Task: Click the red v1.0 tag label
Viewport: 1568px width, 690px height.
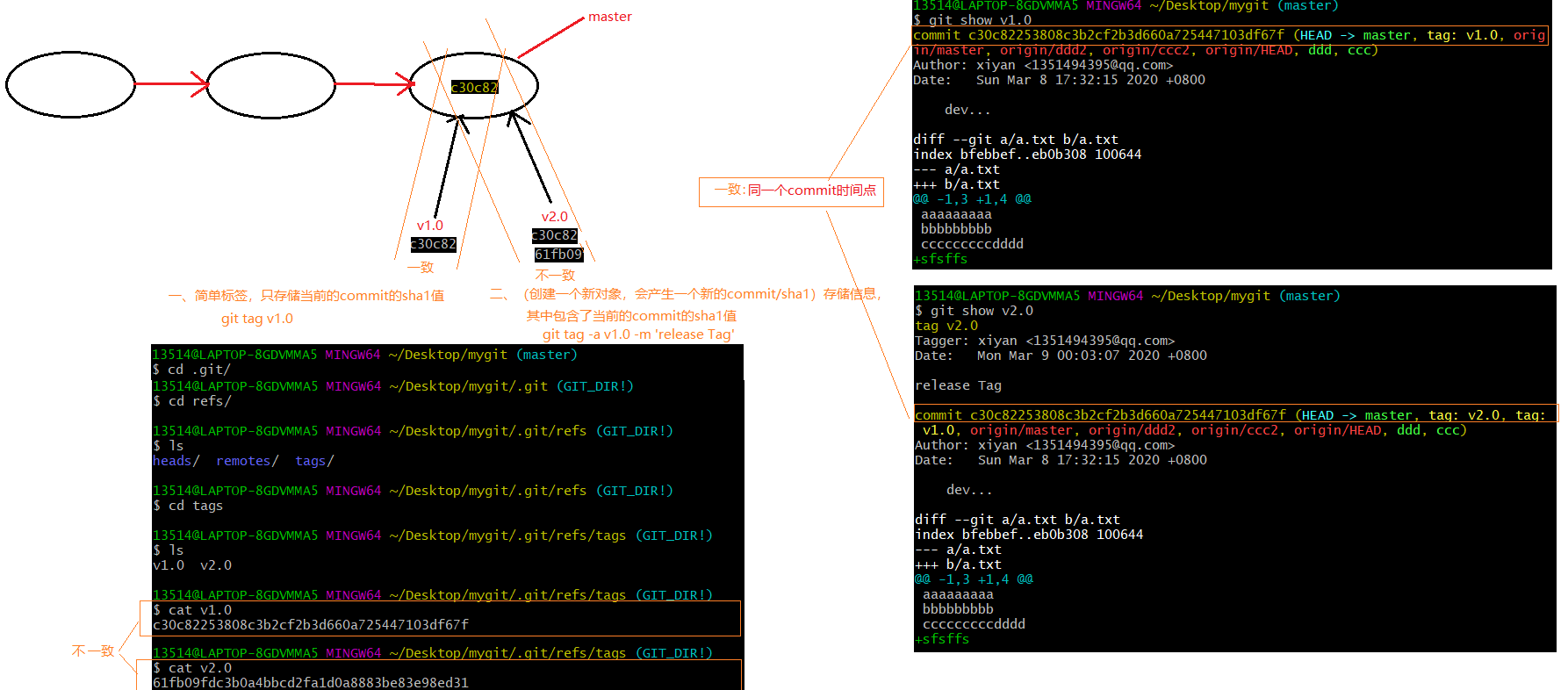Action: pyautogui.click(x=429, y=226)
